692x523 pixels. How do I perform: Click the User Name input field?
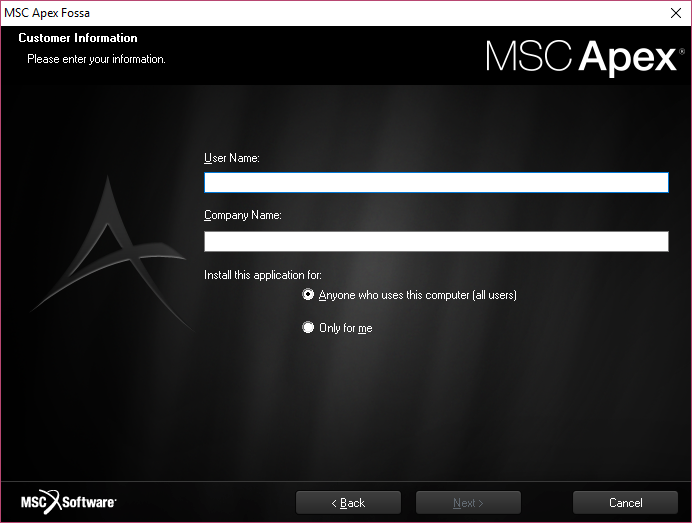pos(436,182)
